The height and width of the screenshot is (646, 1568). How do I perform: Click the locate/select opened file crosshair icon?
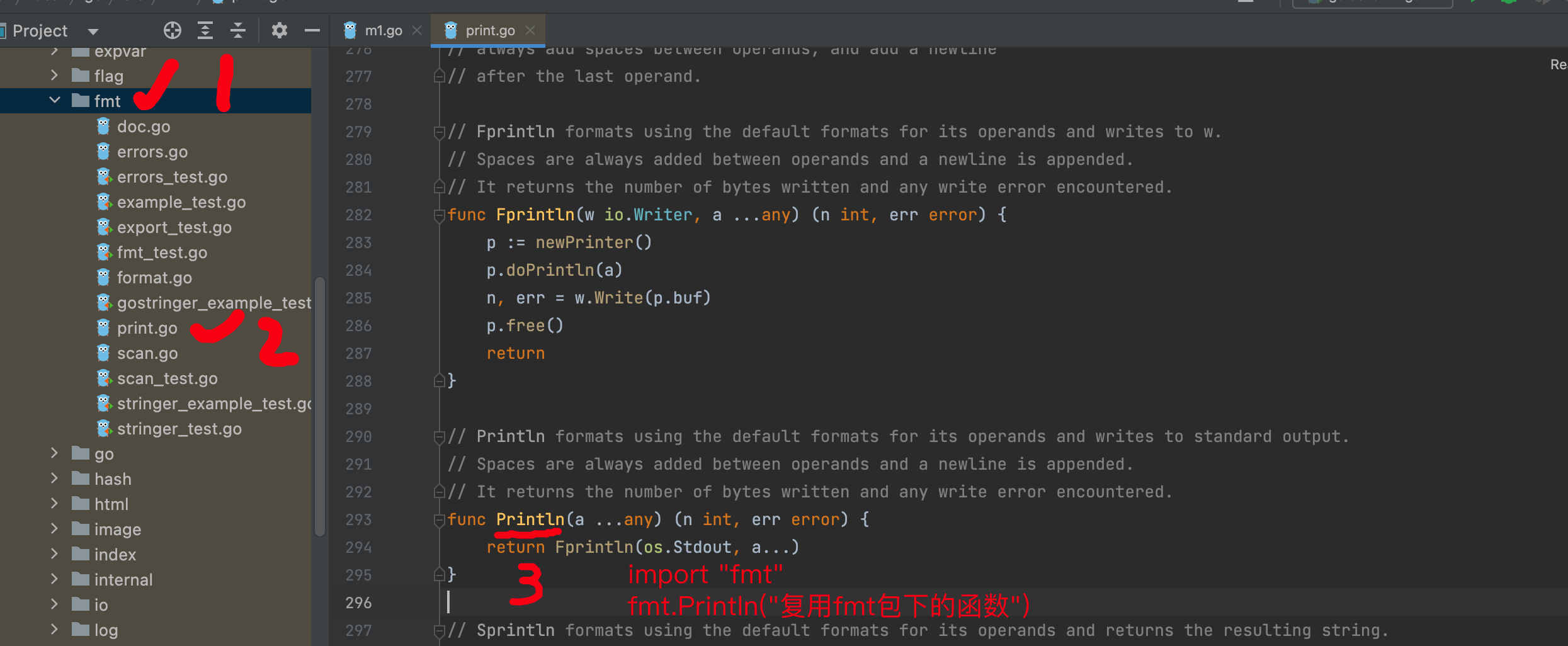tap(172, 30)
